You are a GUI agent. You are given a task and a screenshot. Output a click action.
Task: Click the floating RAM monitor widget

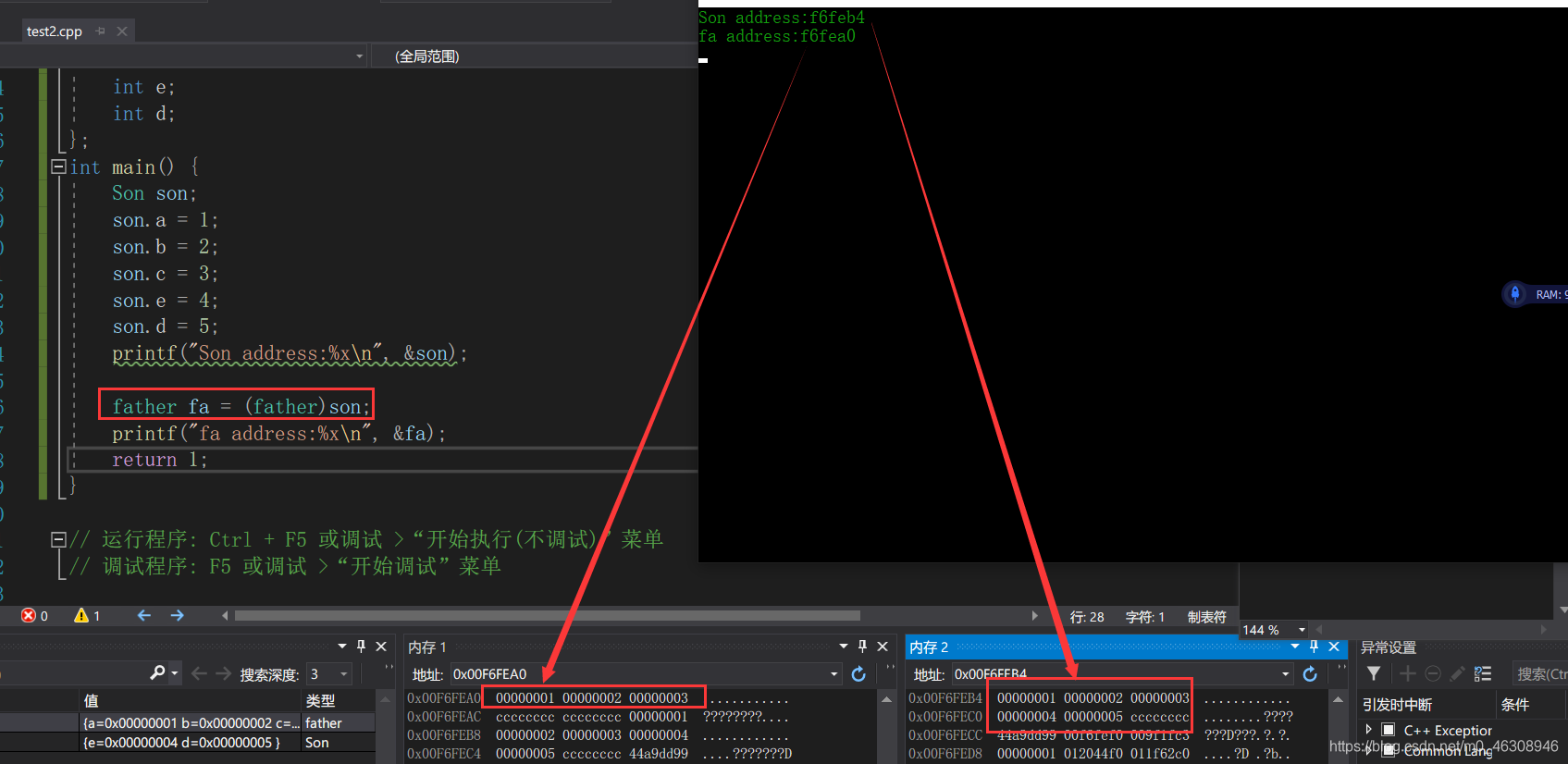click(1536, 294)
